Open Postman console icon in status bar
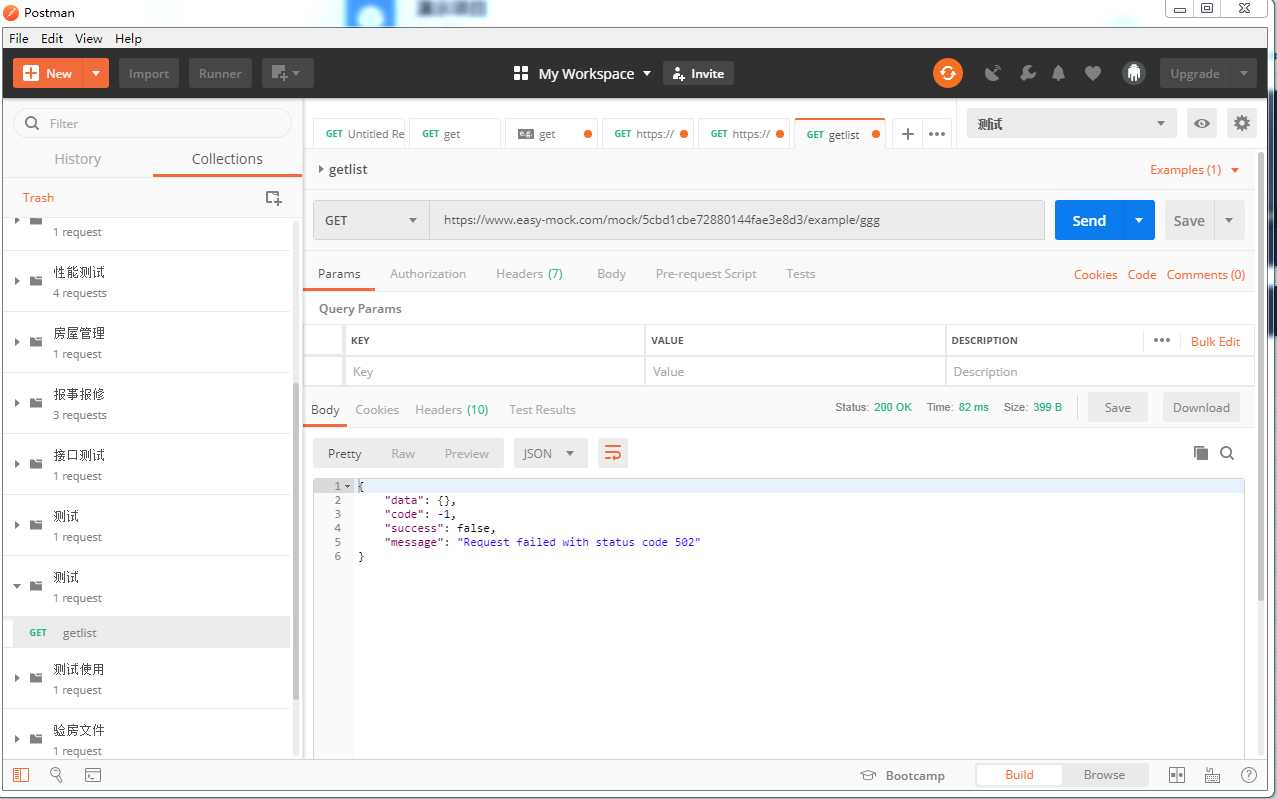The width and height of the screenshot is (1277, 799). (92, 775)
